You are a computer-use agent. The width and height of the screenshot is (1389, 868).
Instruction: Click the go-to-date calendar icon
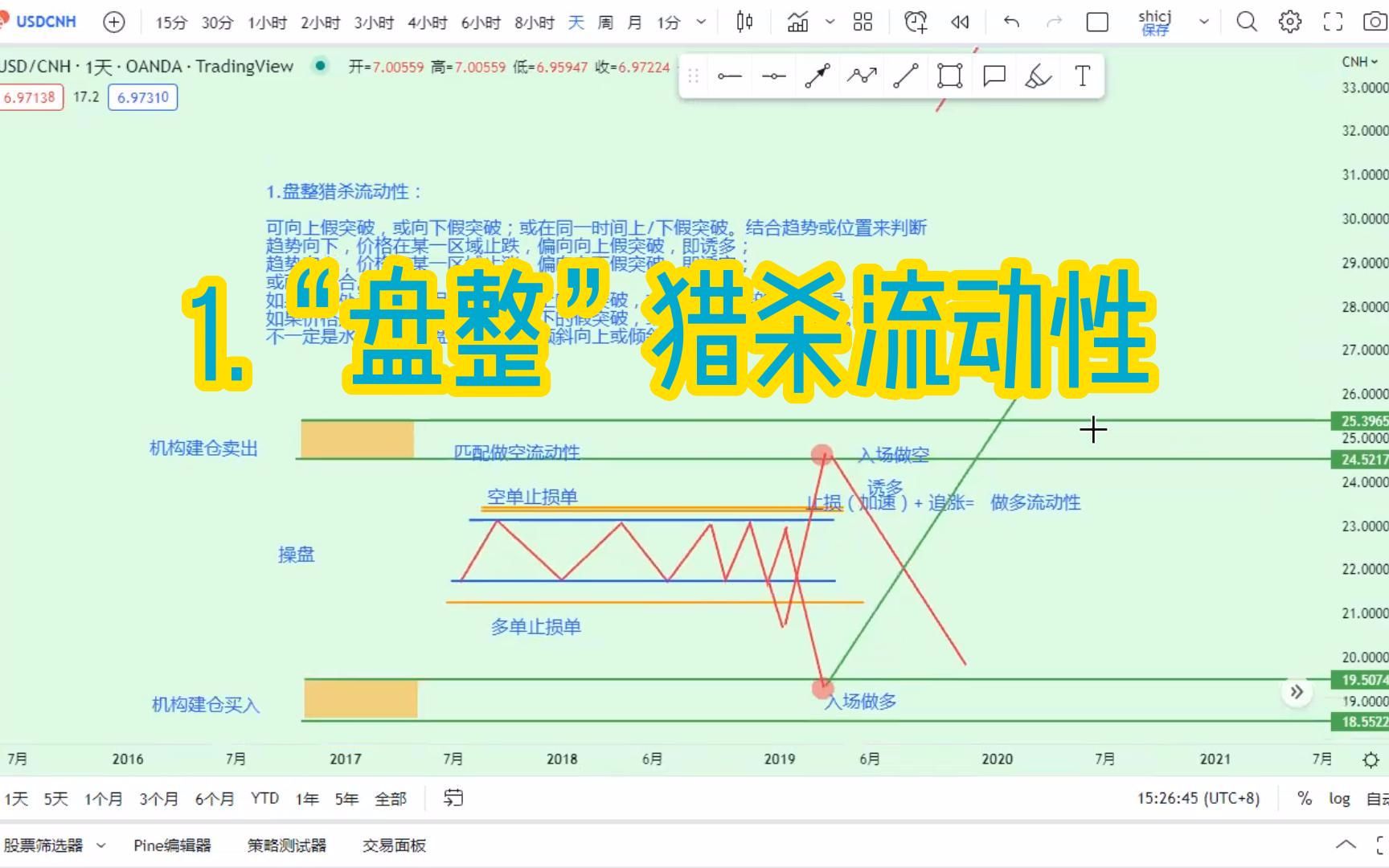click(x=453, y=798)
